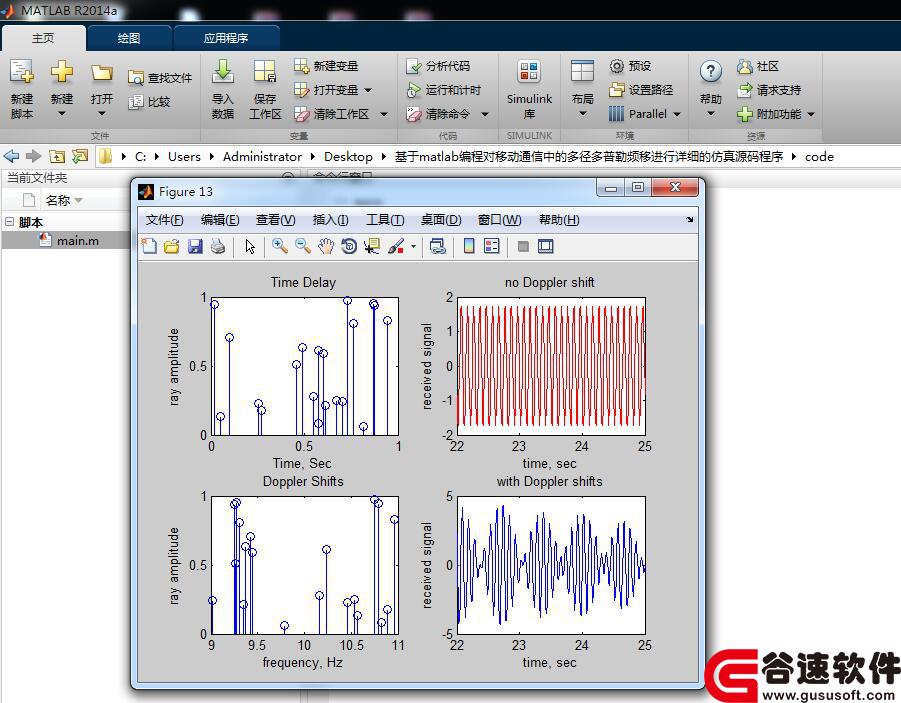This screenshot has width=901, height=703.
Task: Open Window (窗口) menu in Figure 13
Action: 499,220
